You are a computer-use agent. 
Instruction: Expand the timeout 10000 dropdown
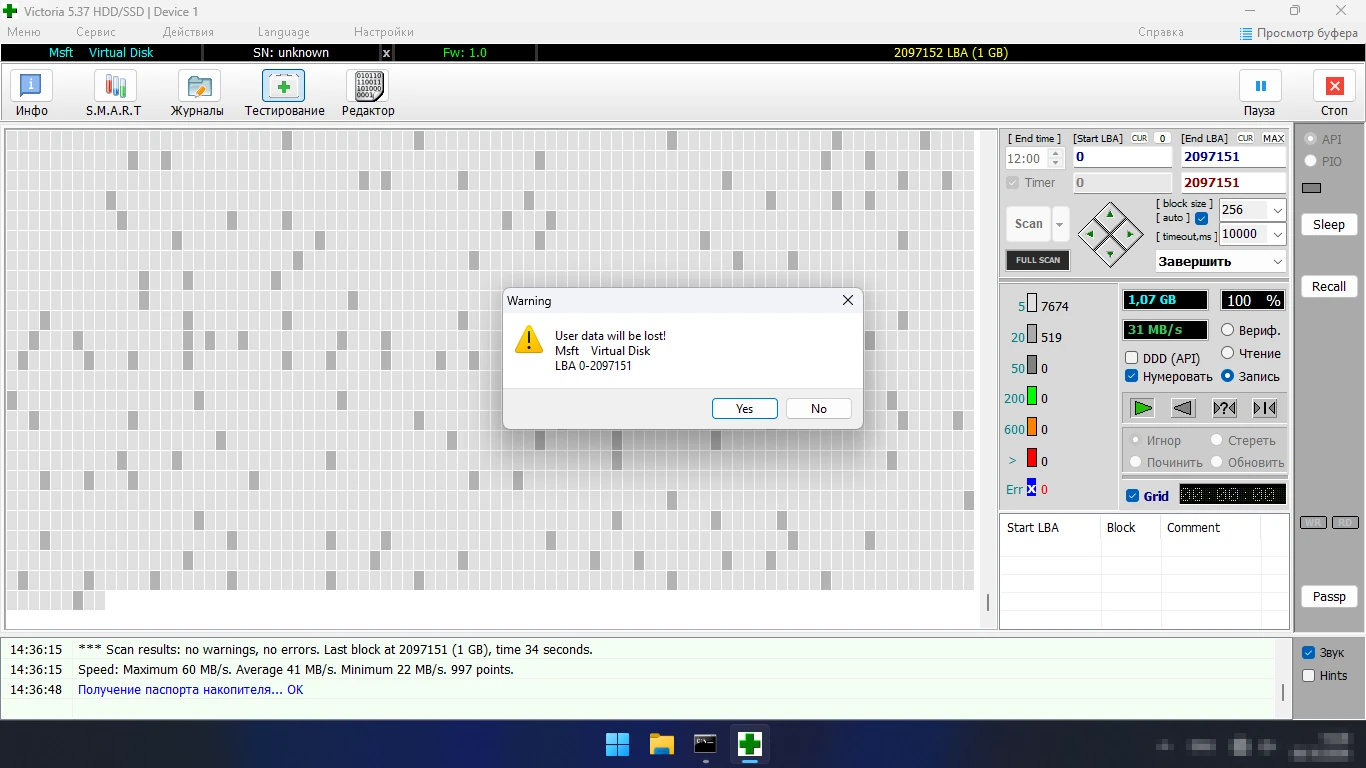click(1277, 234)
